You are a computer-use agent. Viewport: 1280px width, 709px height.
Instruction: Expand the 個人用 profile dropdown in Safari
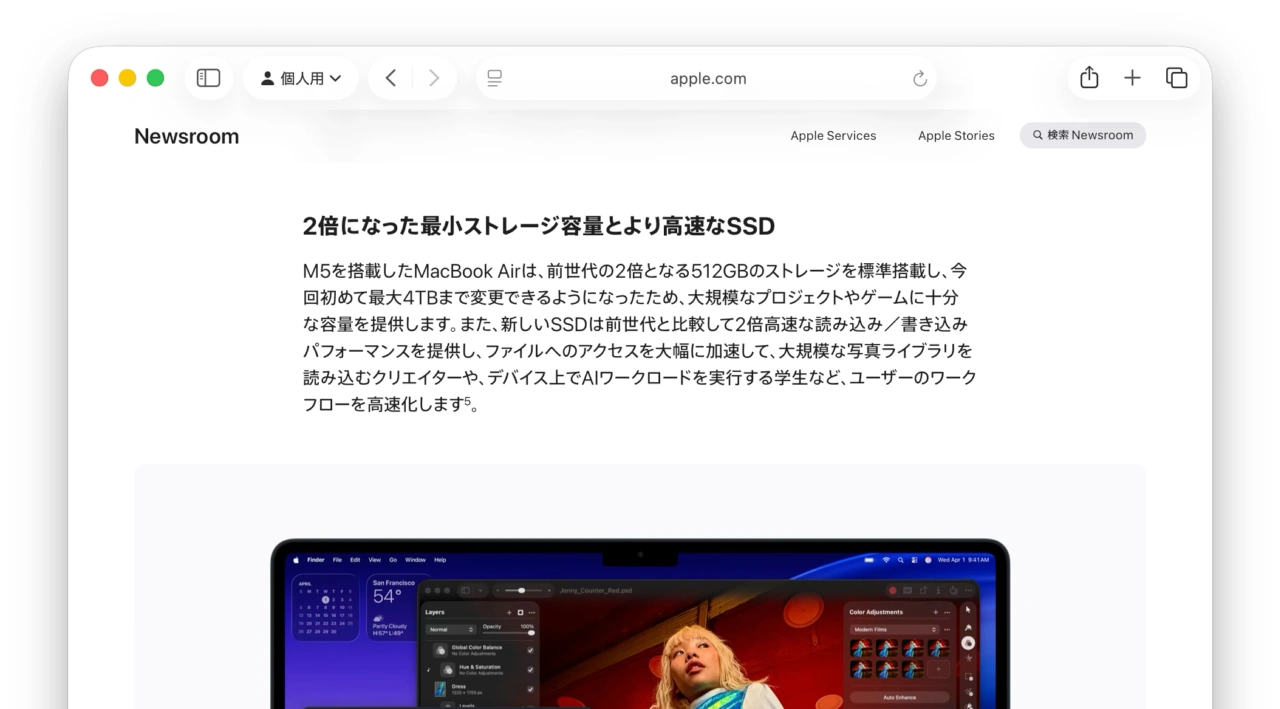coord(300,78)
